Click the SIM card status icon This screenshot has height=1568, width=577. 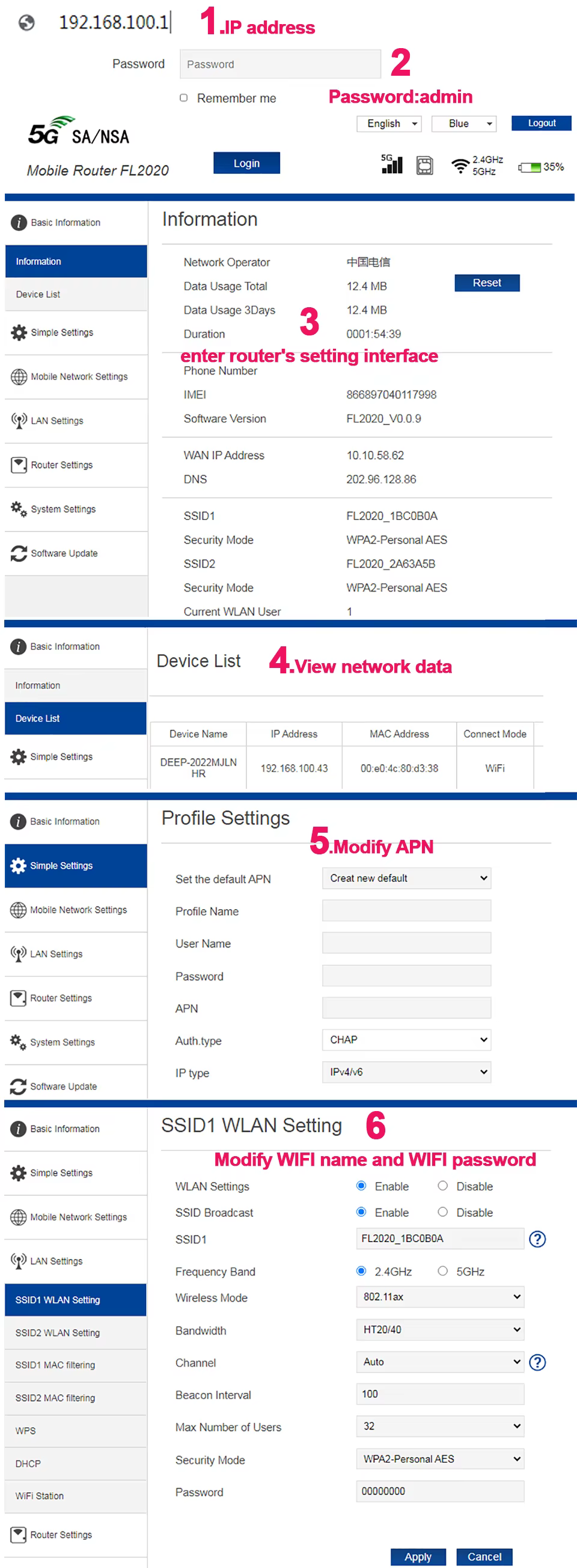click(424, 165)
